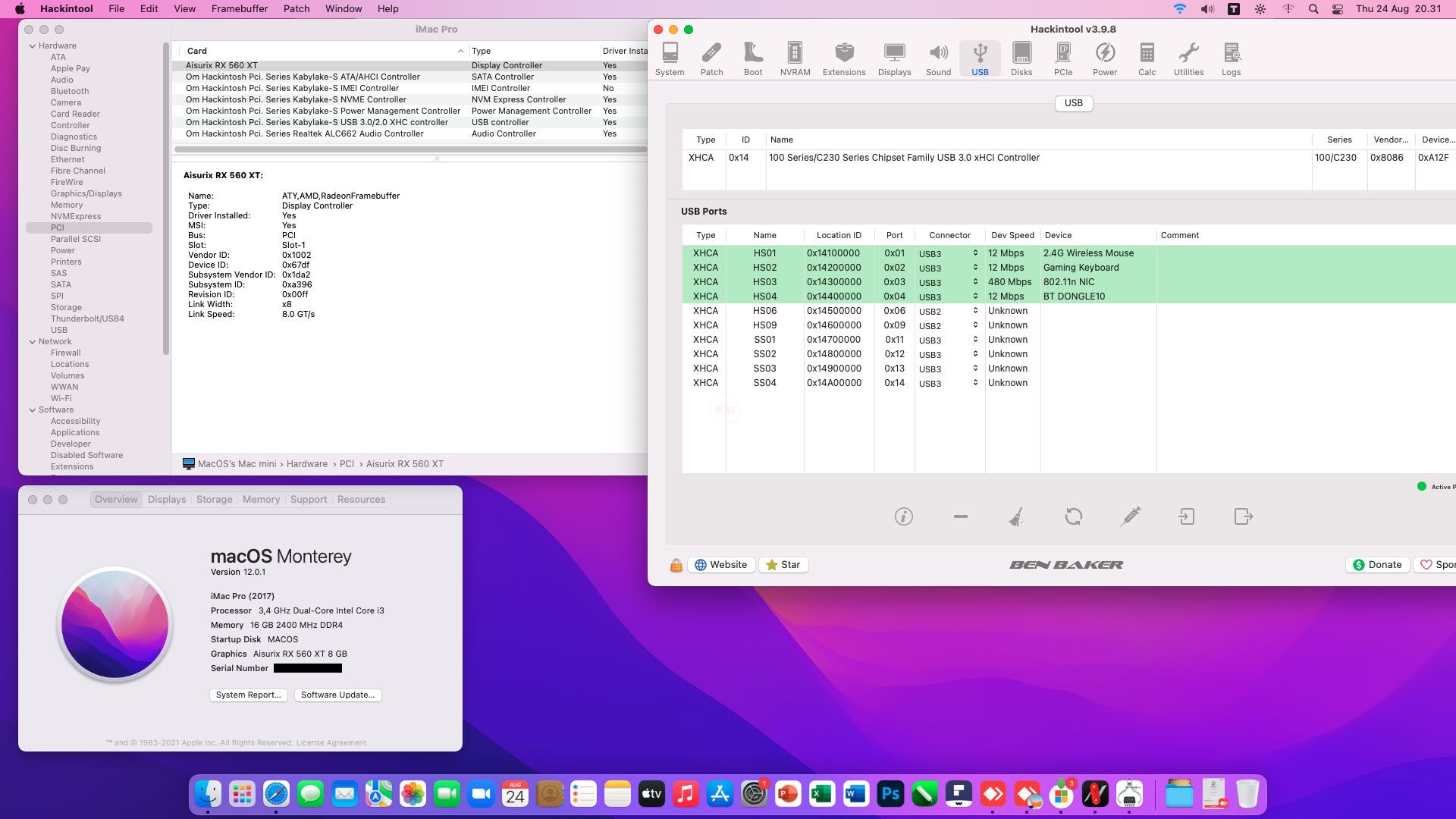Image resolution: width=1456 pixels, height=819 pixels.
Task: Collapse the Software tree section
Action: pyautogui.click(x=33, y=409)
